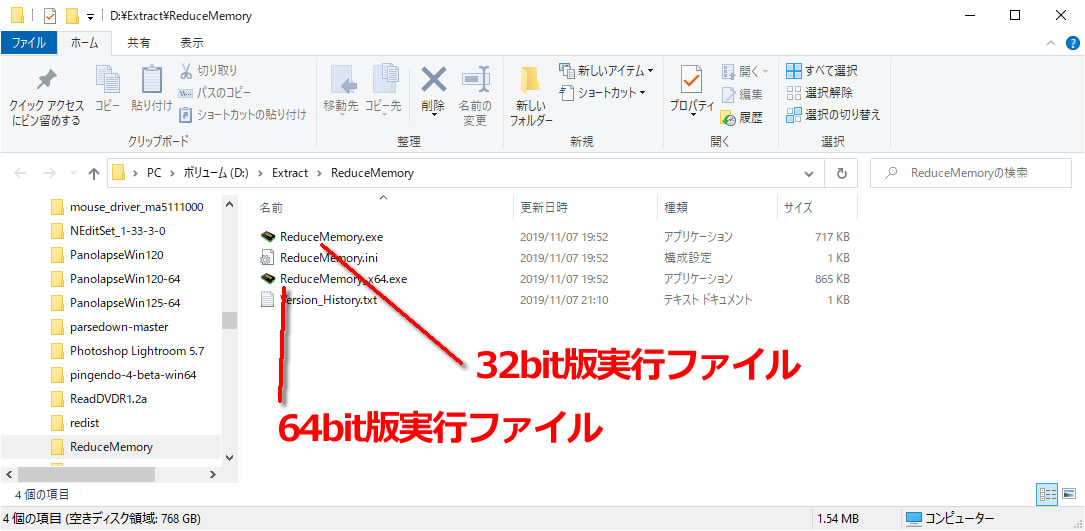Switch to the 共有 (Share) tab
The image size is (1085, 531).
coord(138,43)
